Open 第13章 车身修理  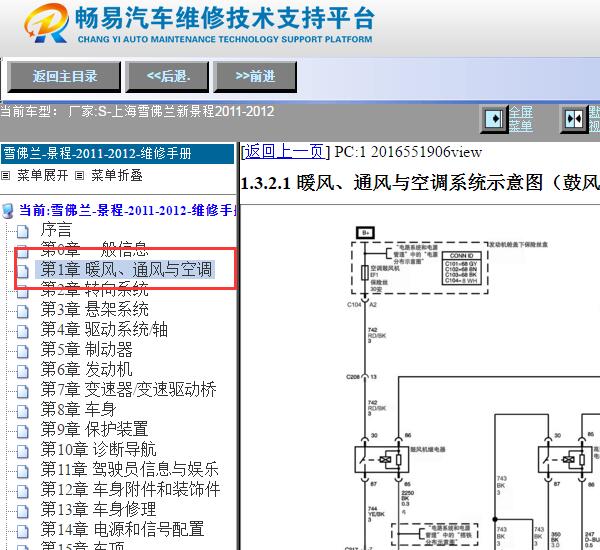98,509
